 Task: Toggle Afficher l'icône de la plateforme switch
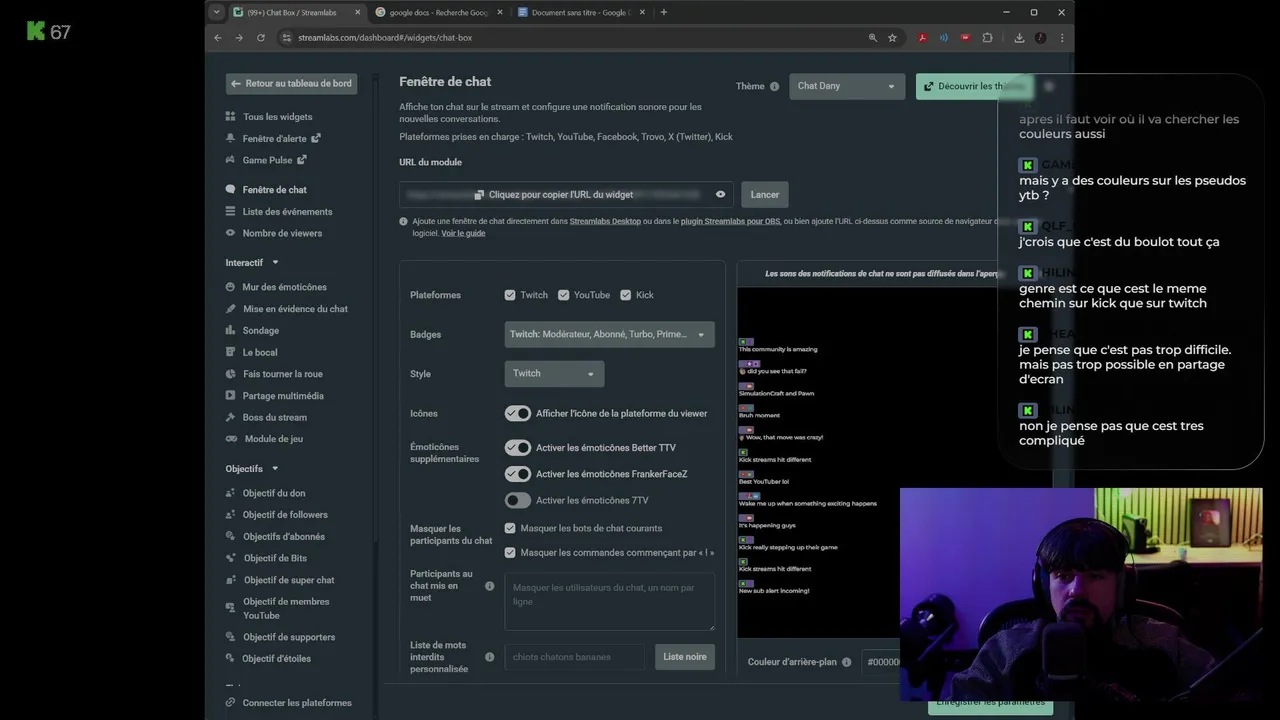(517, 413)
